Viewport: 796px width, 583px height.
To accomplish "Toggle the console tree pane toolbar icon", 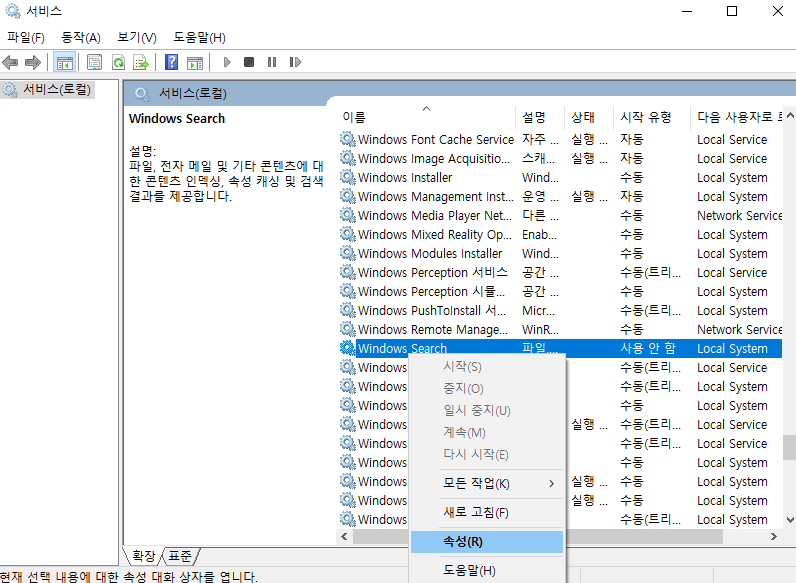I will 64,62.
